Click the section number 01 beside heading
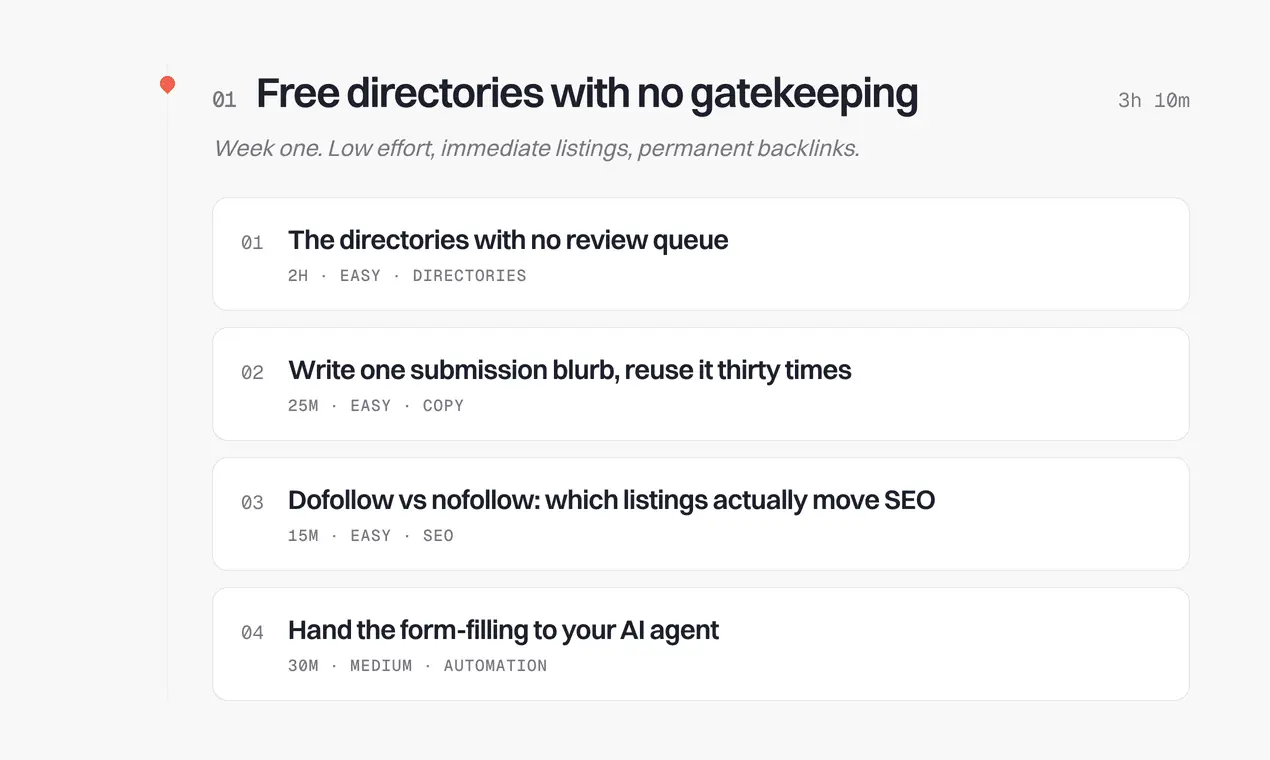Viewport: 1270px width, 760px height. click(x=224, y=100)
